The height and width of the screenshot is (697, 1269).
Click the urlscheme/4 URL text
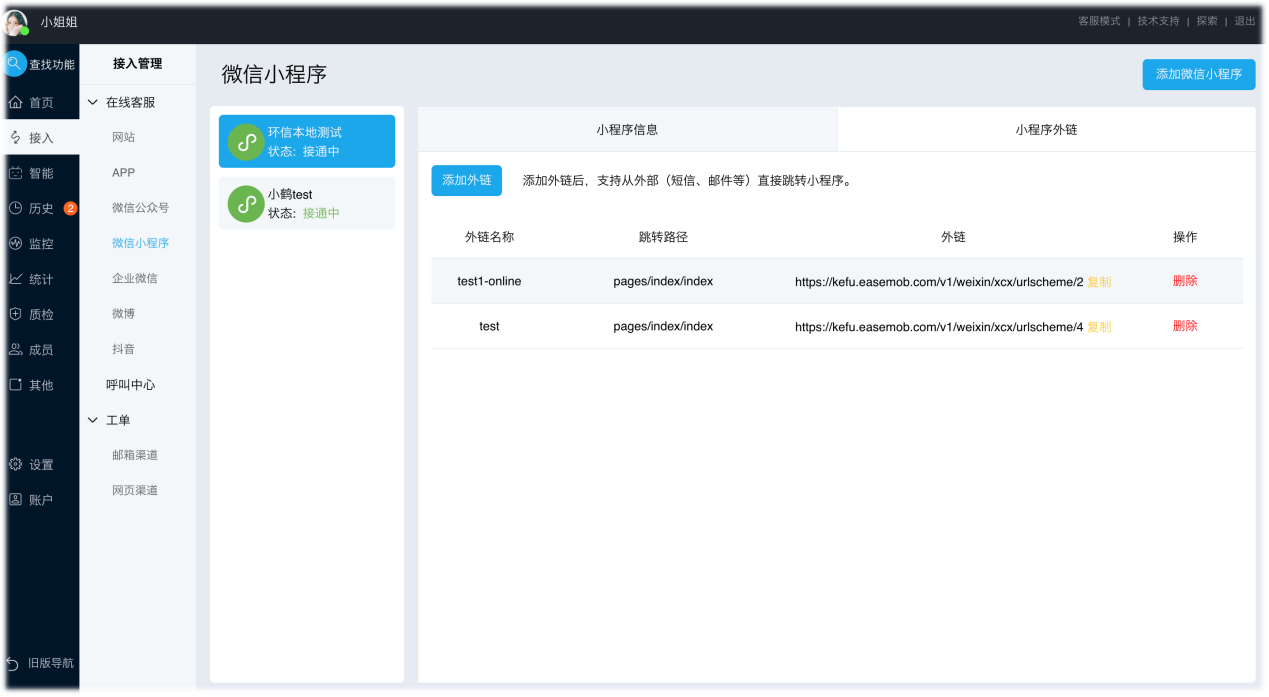click(939, 327)
